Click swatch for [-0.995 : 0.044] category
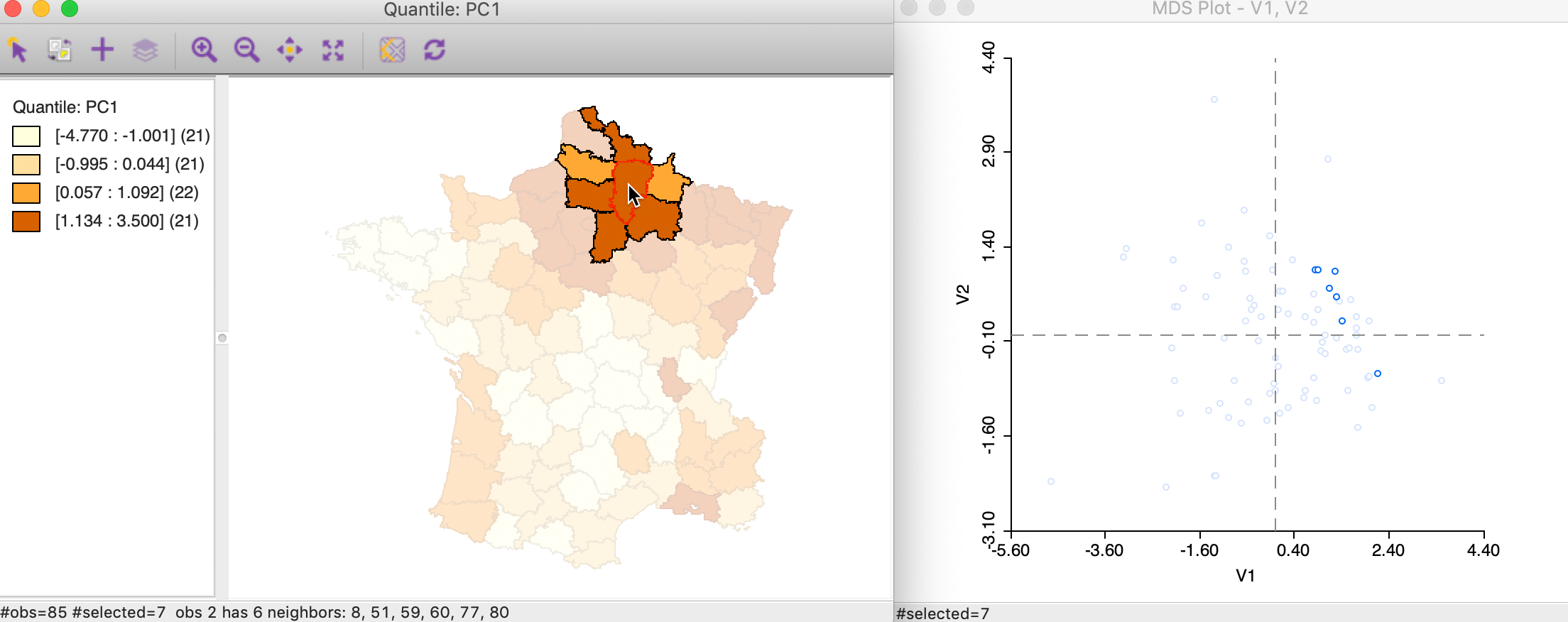This screenshot has height=622, width=1568. coord(26,164)
